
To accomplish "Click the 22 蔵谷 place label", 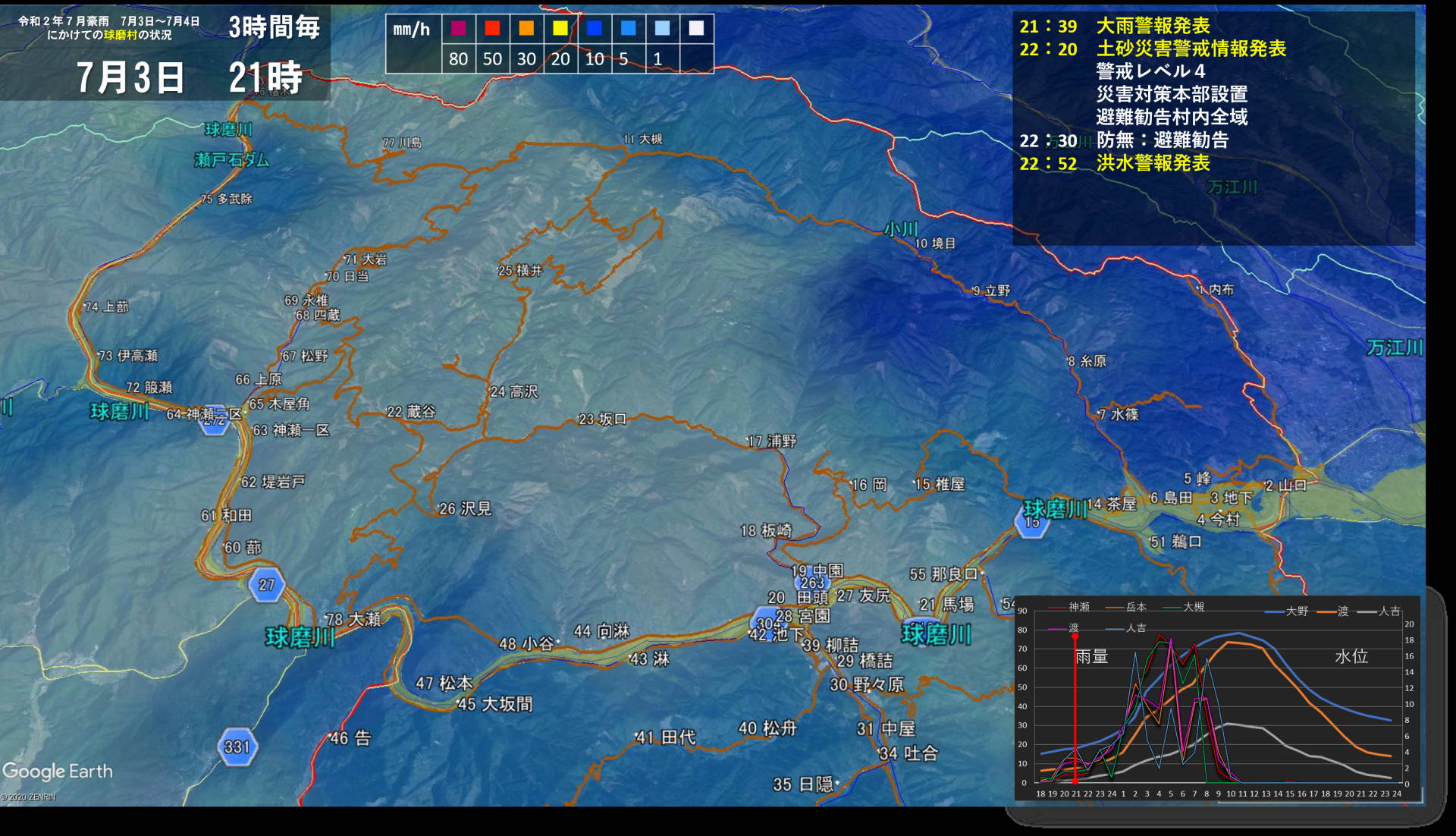I will click(412, 412).
